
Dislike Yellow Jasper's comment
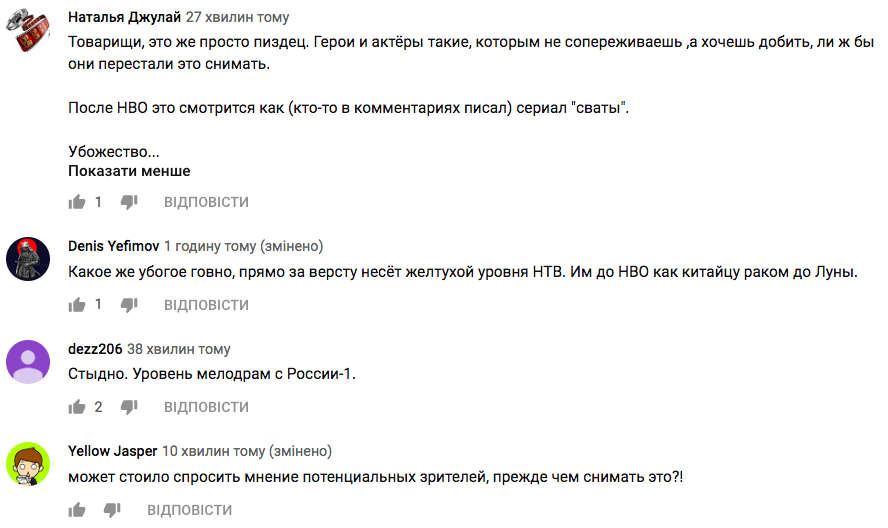[112, 510]
